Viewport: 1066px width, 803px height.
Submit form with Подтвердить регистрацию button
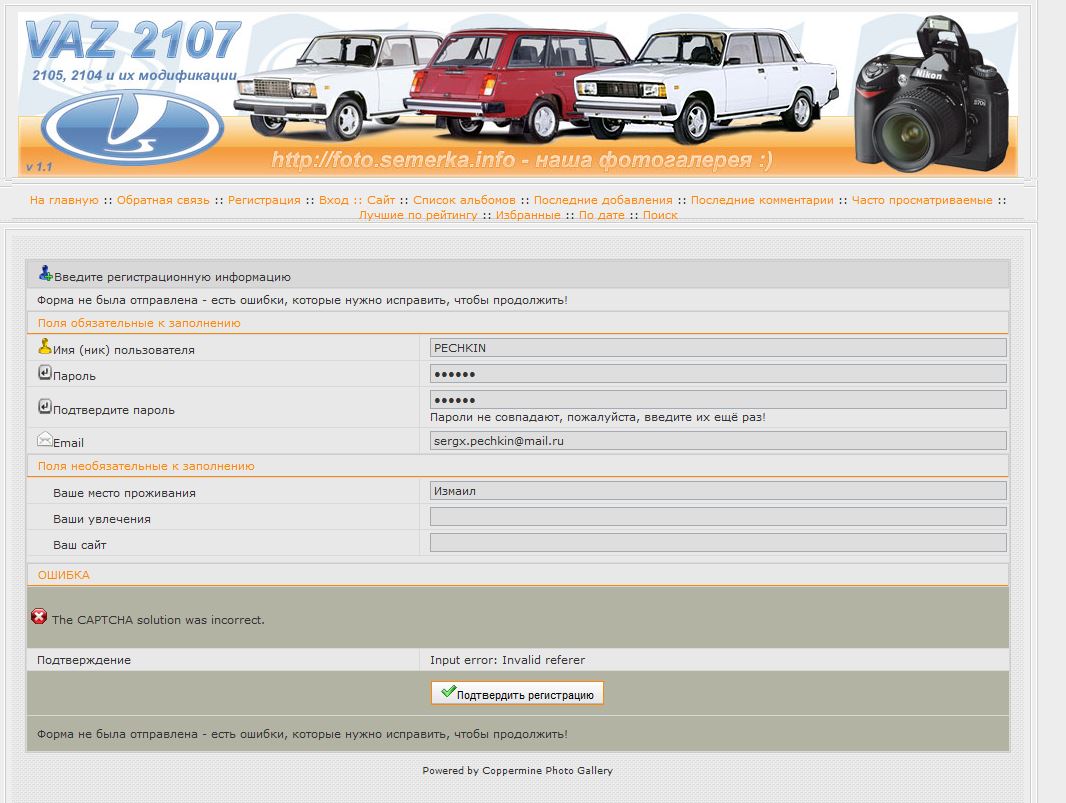(x=517, y=693)
